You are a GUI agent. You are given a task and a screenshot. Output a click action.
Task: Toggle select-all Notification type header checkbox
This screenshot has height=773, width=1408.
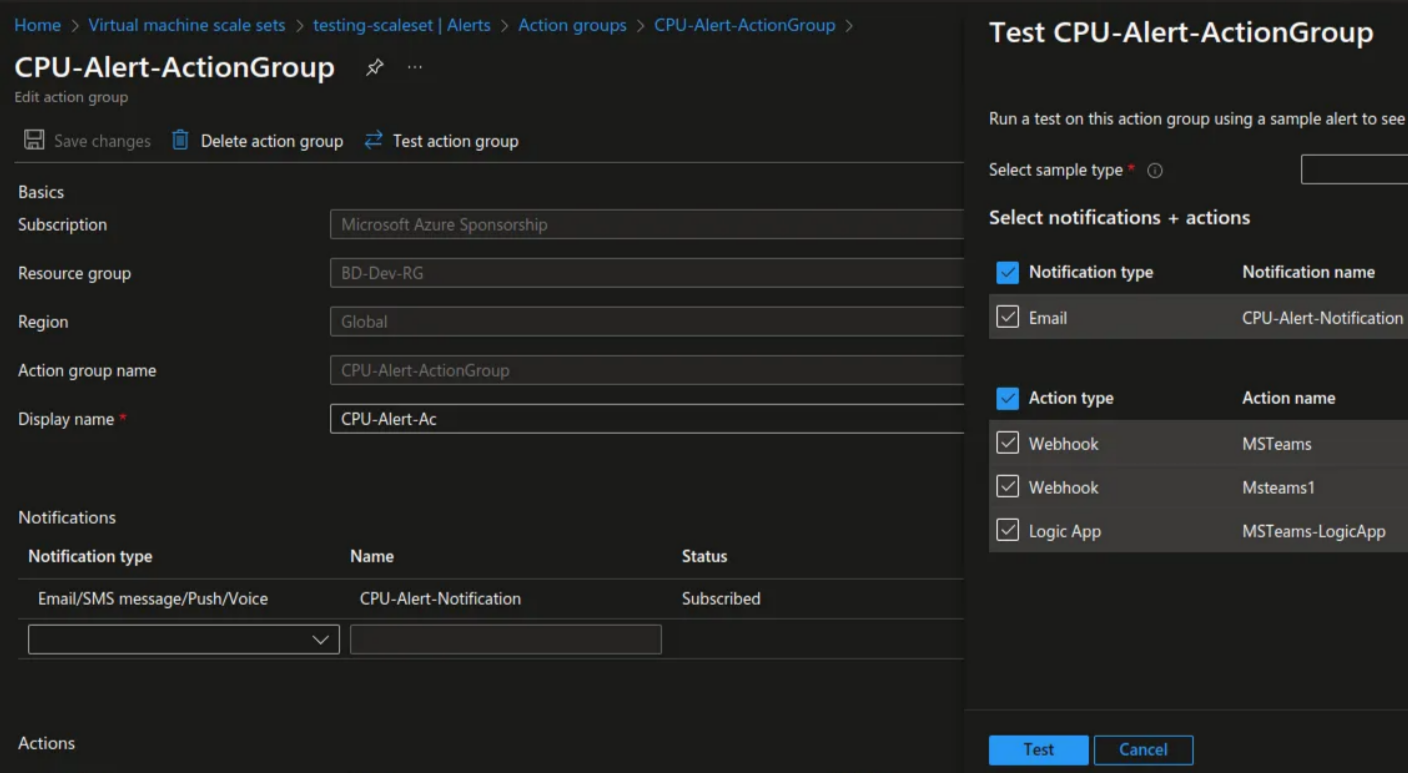pos(1008,272)
